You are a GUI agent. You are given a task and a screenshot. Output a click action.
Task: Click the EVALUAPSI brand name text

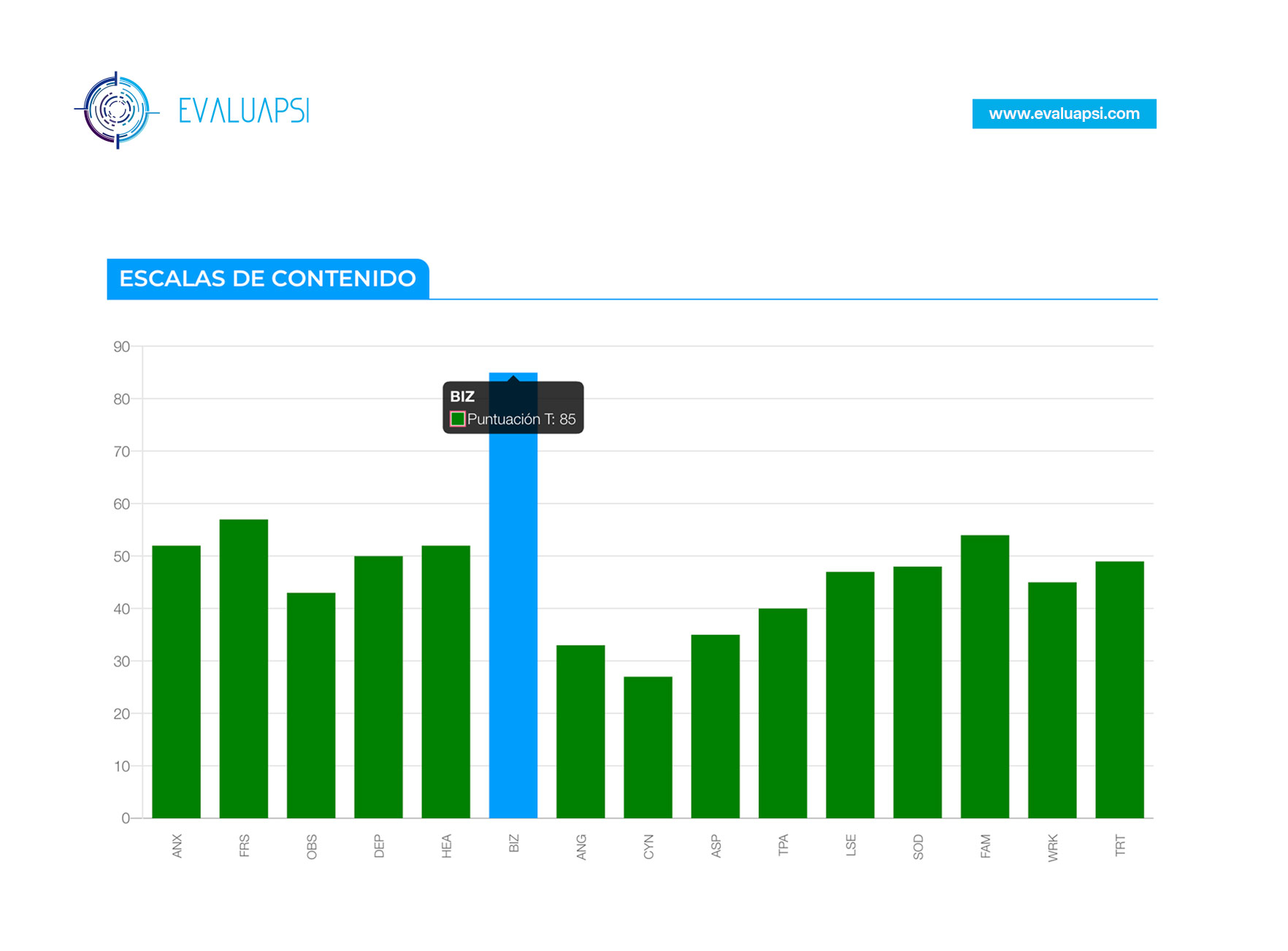click(245, 111)
